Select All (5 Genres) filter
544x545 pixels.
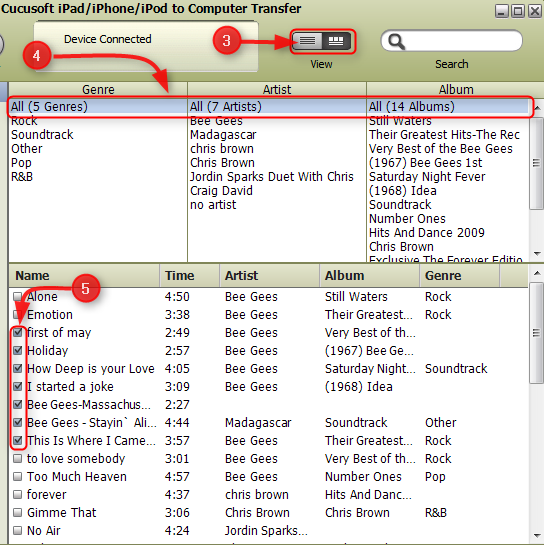click(98, 106)
